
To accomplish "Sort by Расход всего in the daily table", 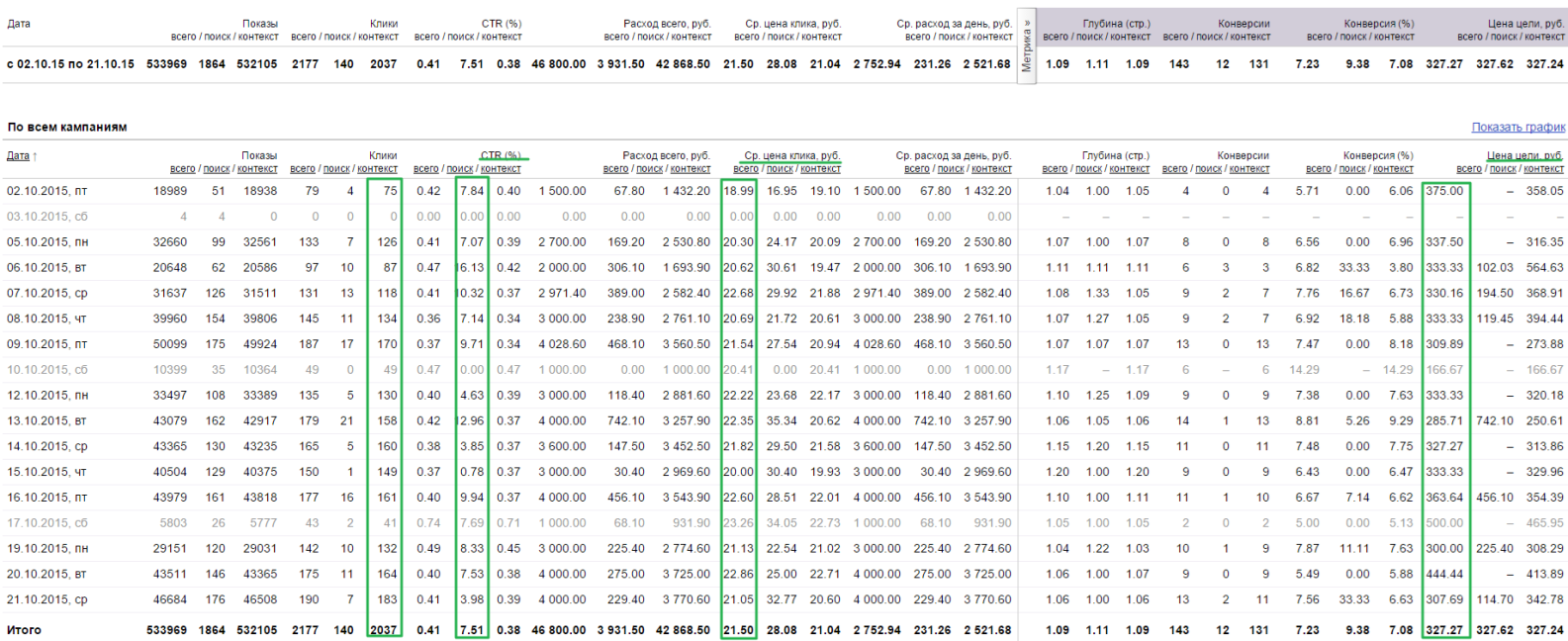I will tap(615, 169).
